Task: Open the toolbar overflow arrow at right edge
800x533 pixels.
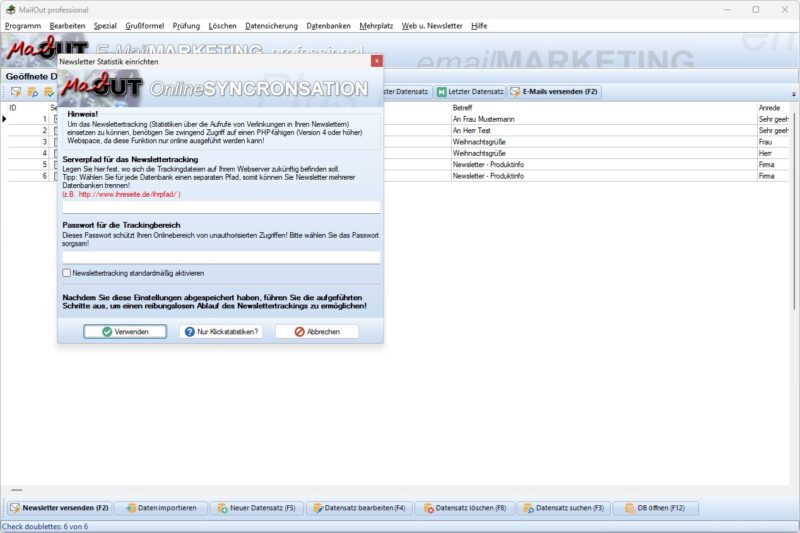Action: tap(793, 94)
